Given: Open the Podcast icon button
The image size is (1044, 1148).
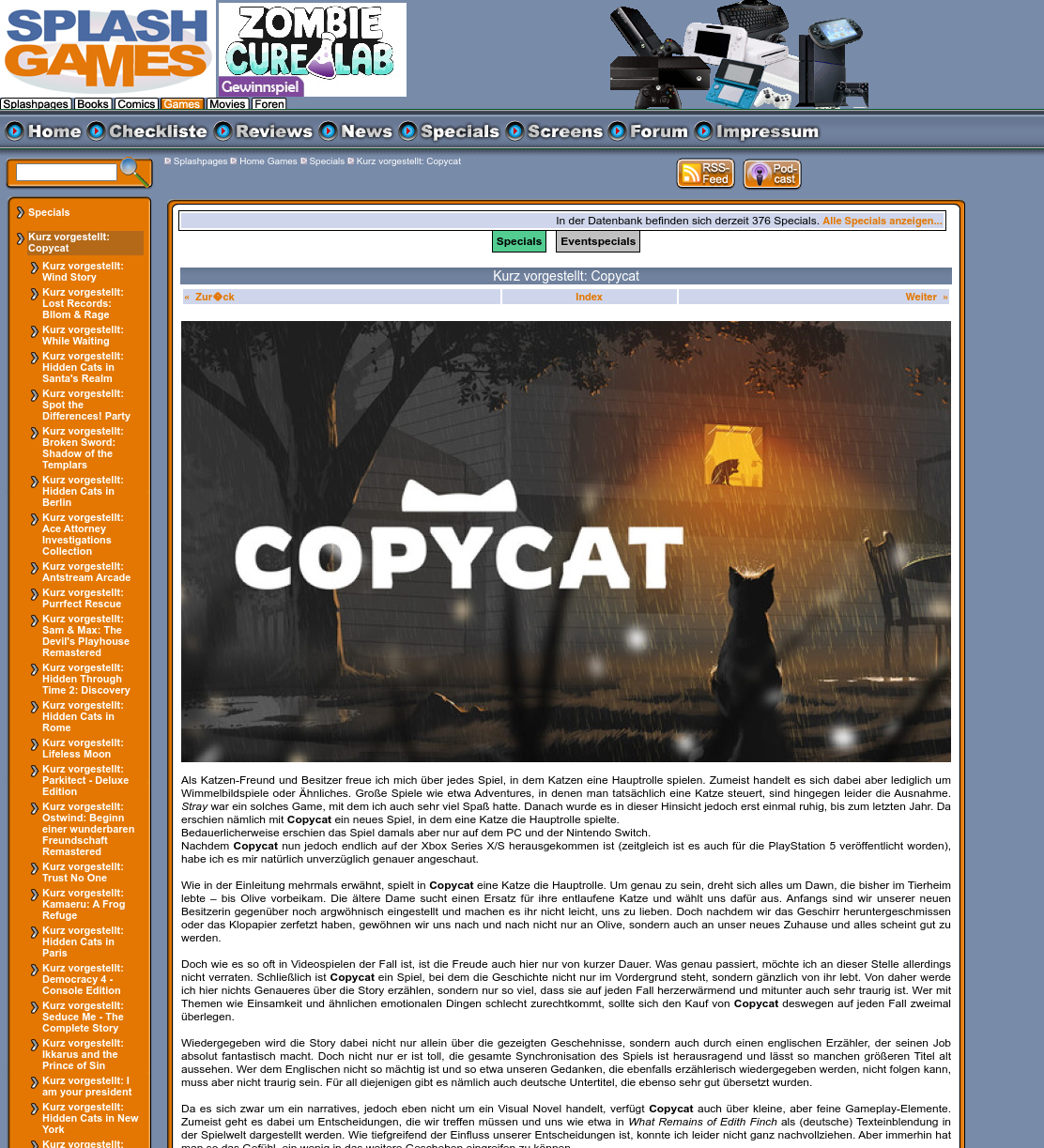Looking at the screenshot, I should (772, 174).
